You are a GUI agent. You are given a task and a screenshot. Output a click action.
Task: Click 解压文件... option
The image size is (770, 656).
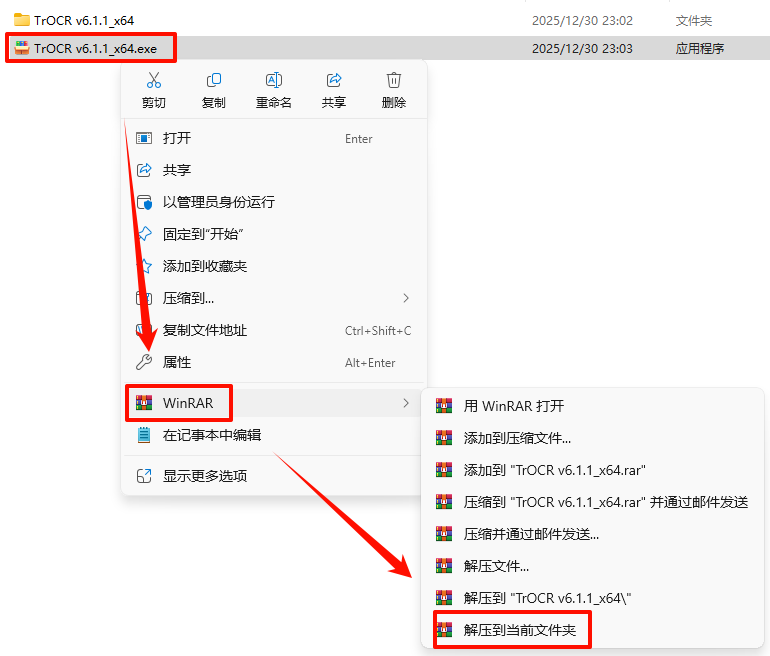tap(592, 566)
